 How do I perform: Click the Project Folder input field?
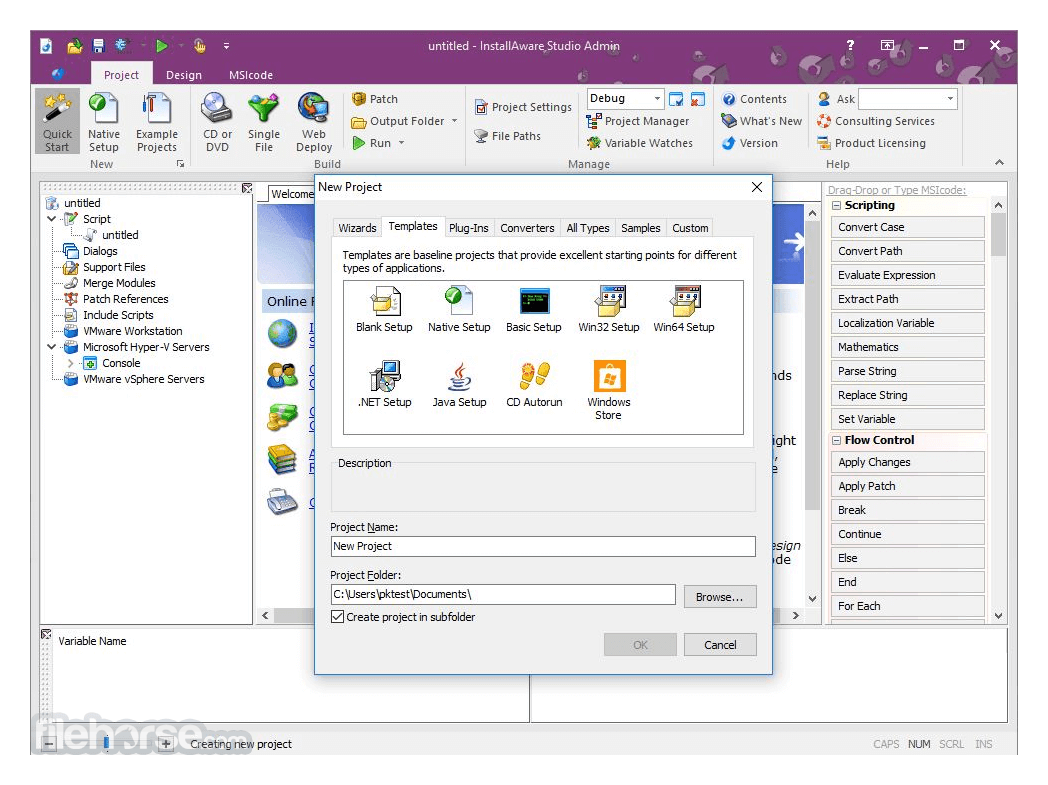tap(503, 594)
